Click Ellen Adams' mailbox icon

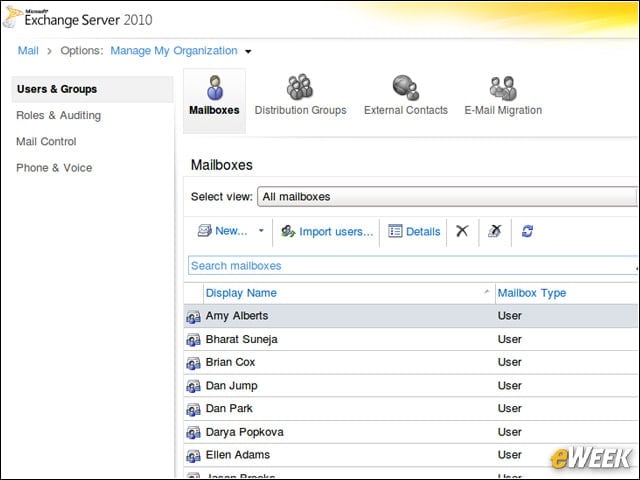pyautogui.click(x=193, y=456)
